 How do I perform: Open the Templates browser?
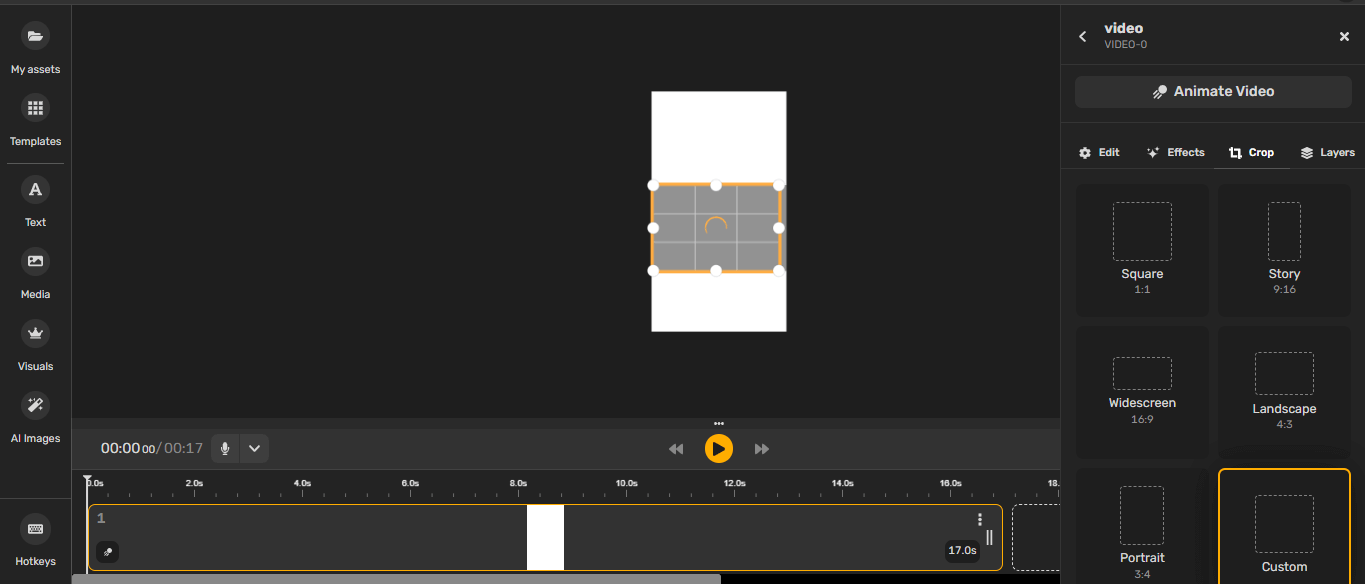point(35,117)
